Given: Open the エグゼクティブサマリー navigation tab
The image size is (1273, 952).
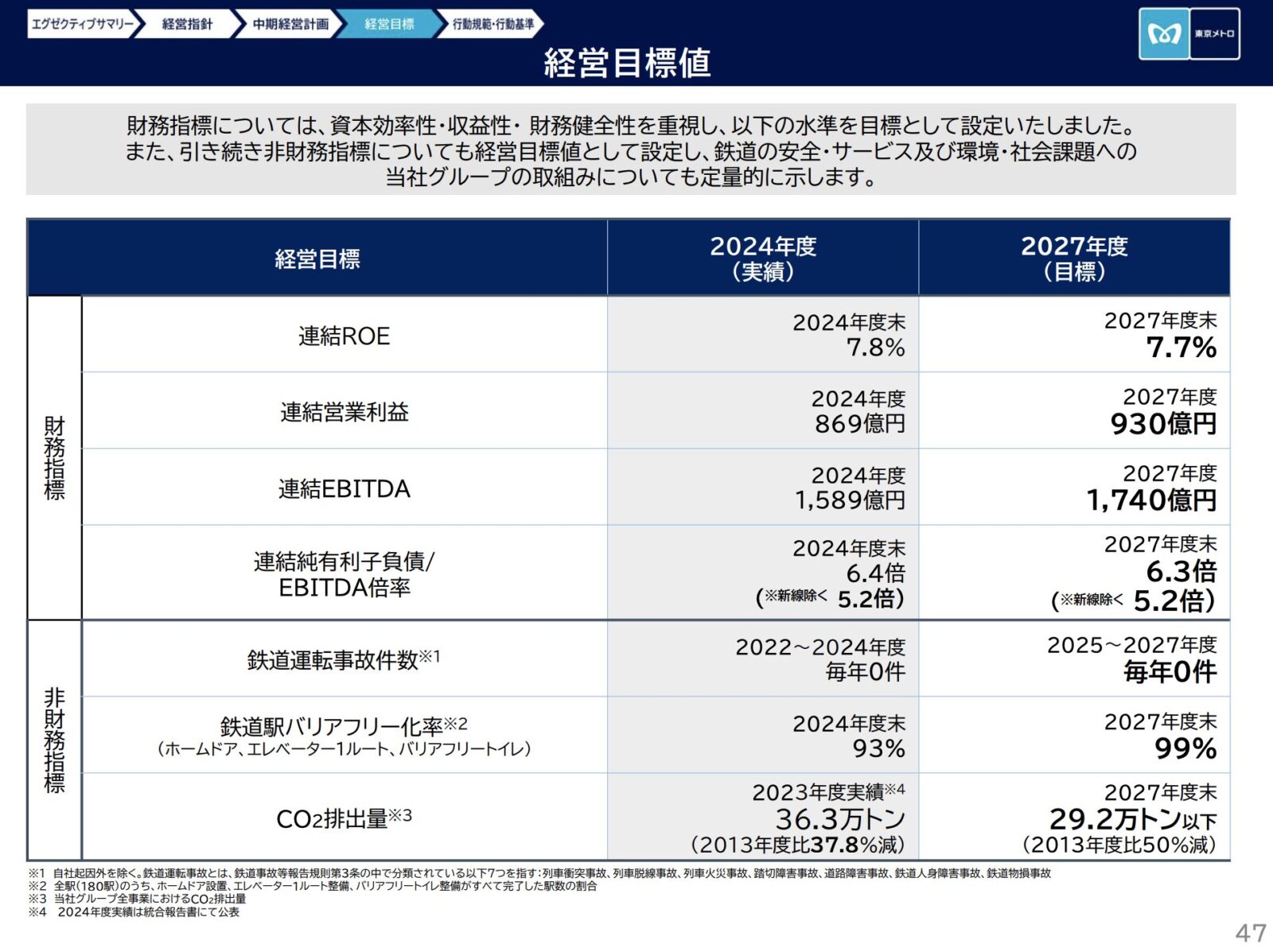Looking at the screenshot, I should 83,24.
